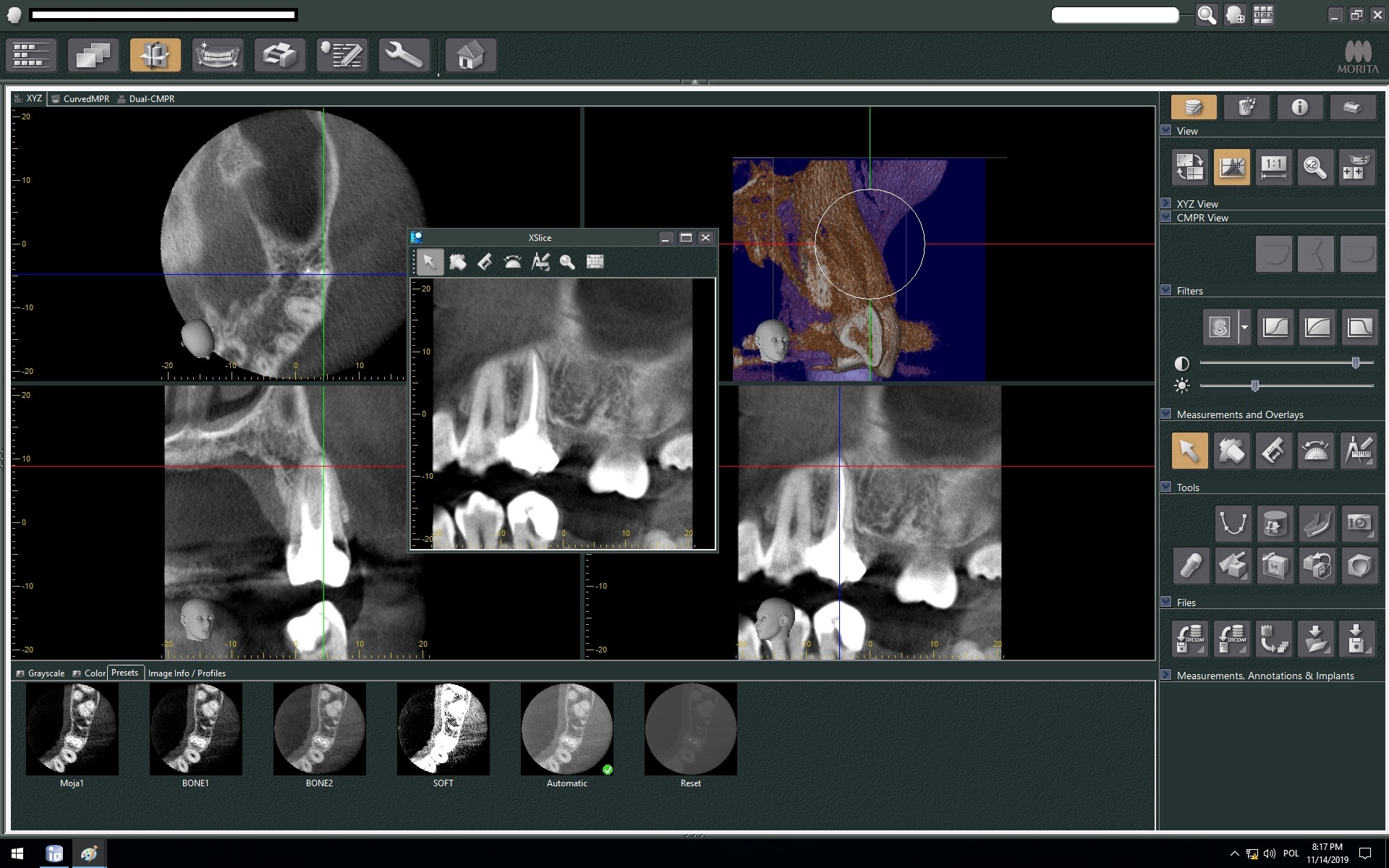The height and width of the screenshot is (868, 1389).
Task: Adjust the contrast slider handle
Action: coord(1356,362)
